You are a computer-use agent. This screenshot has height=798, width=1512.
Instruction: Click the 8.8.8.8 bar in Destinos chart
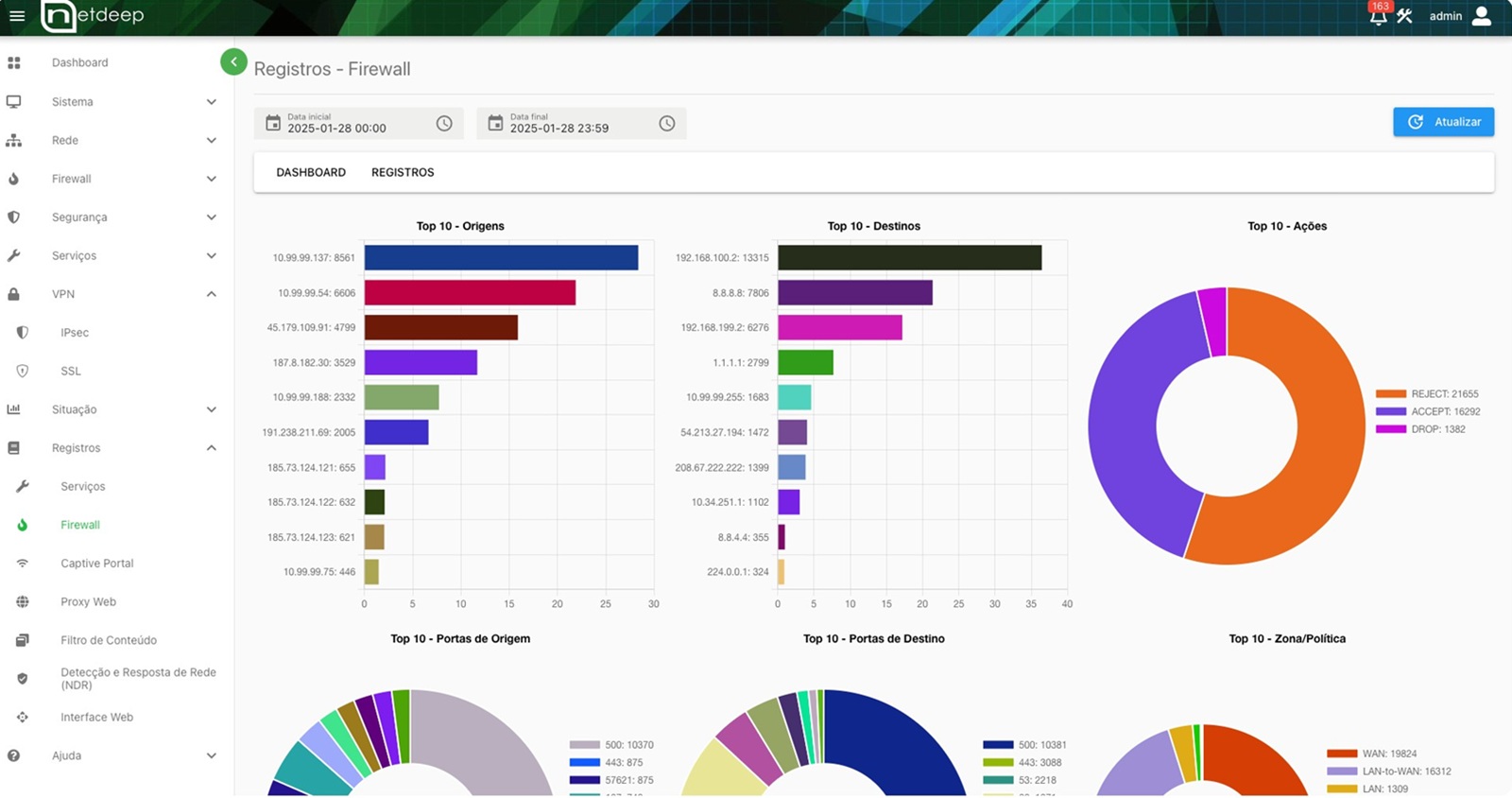[855, 293]
